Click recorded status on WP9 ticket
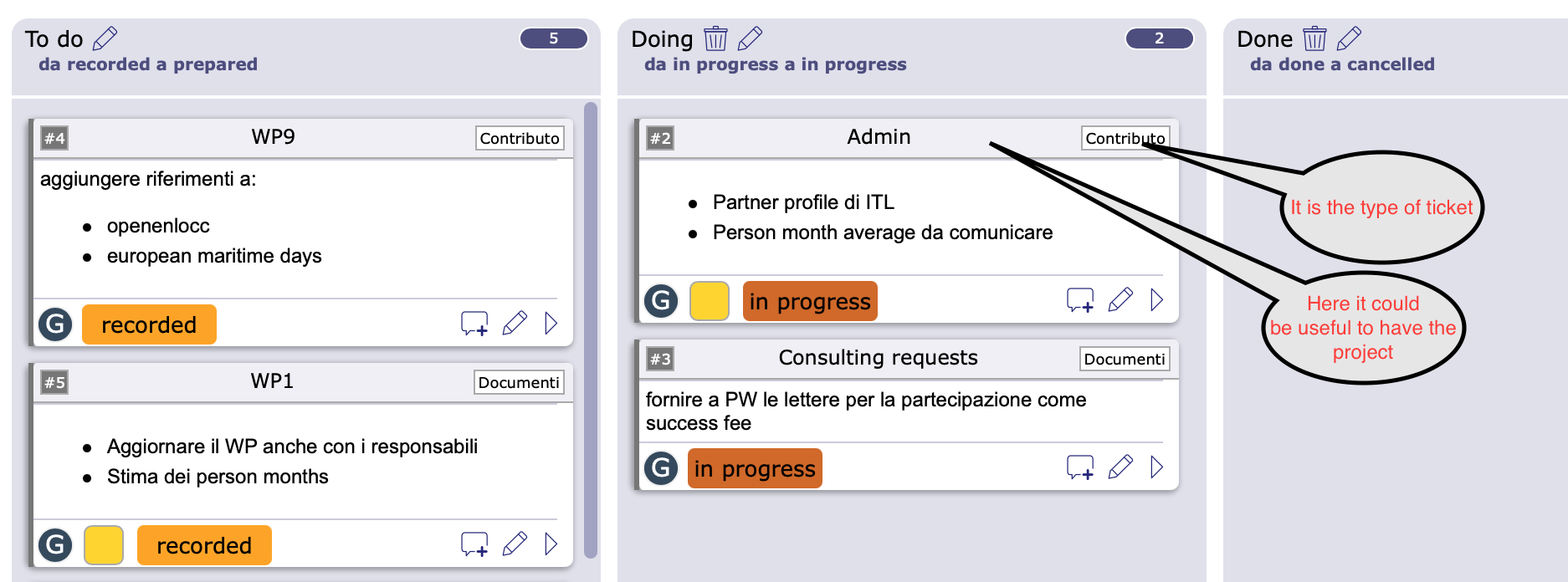The height and width of the screenshot is (582, 1568). [149, 324]
